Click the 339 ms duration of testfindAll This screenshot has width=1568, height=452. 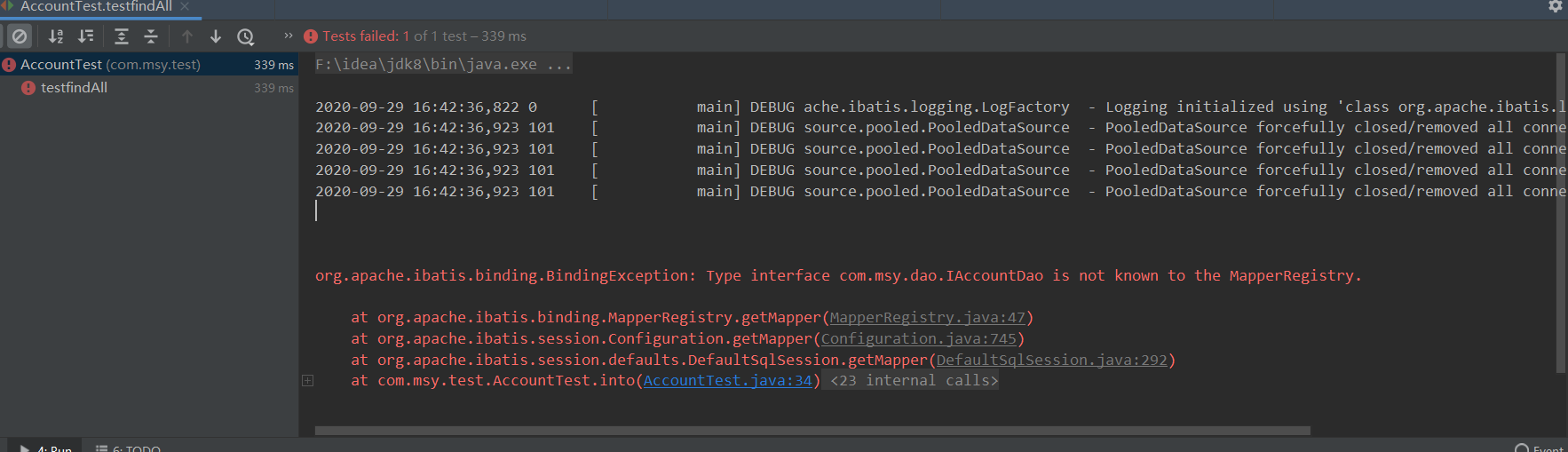273,88
